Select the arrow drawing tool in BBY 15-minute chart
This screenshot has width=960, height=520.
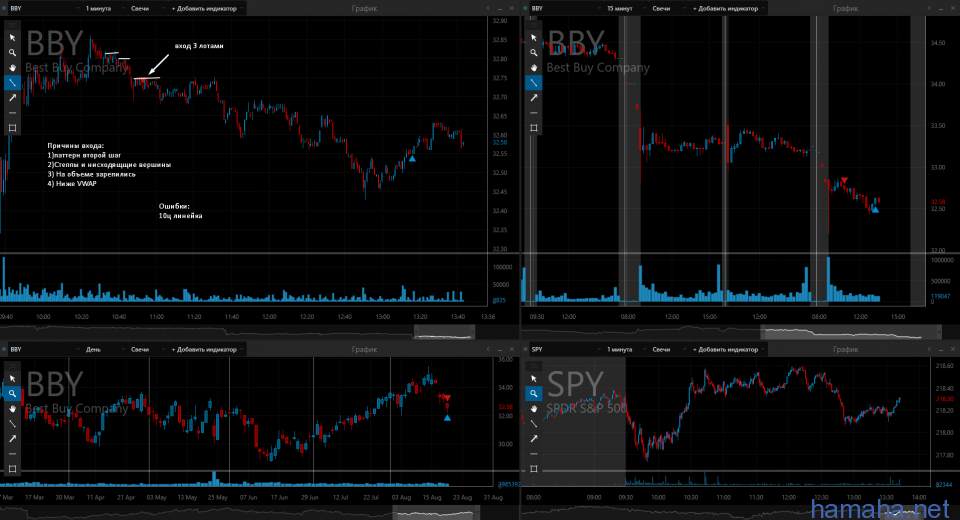click(x=534, y=97)
